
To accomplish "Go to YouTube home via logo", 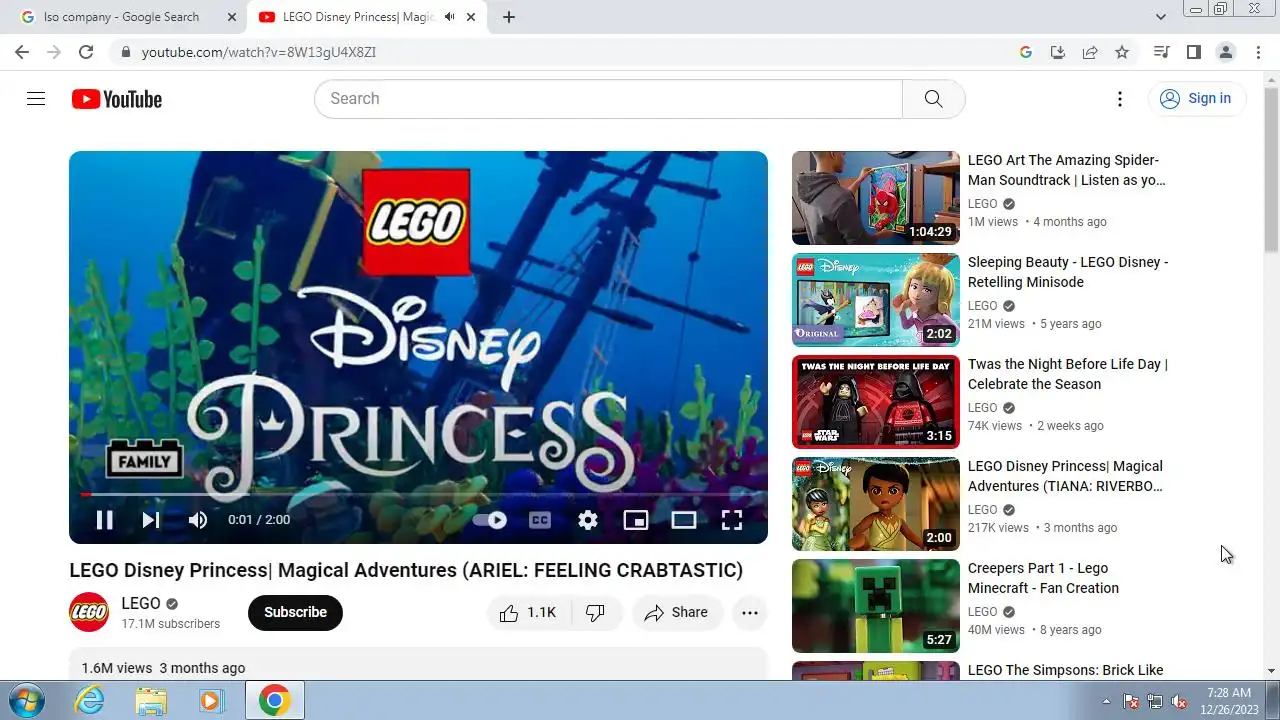I will click(x=117, y=99).
